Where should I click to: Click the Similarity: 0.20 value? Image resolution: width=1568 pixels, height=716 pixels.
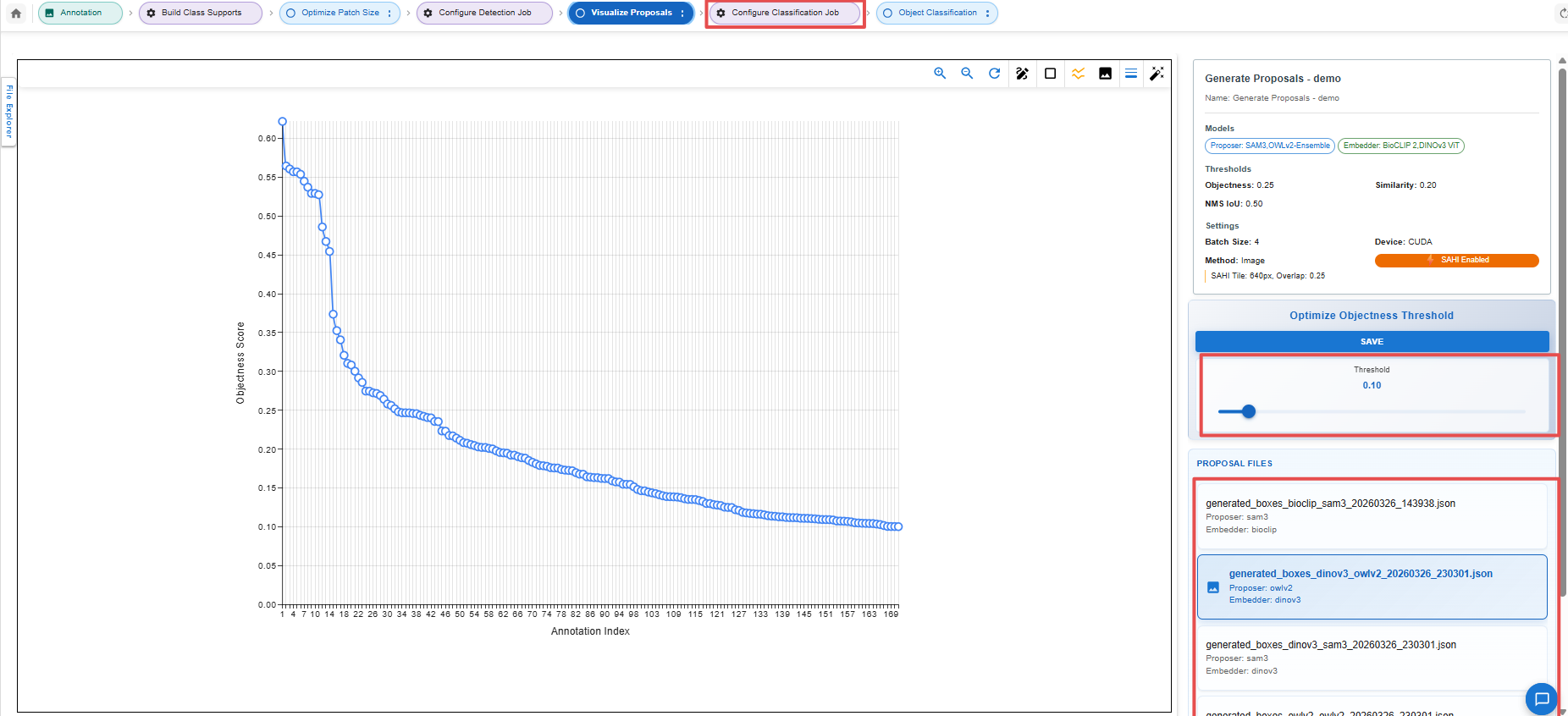click(1405, 185)
